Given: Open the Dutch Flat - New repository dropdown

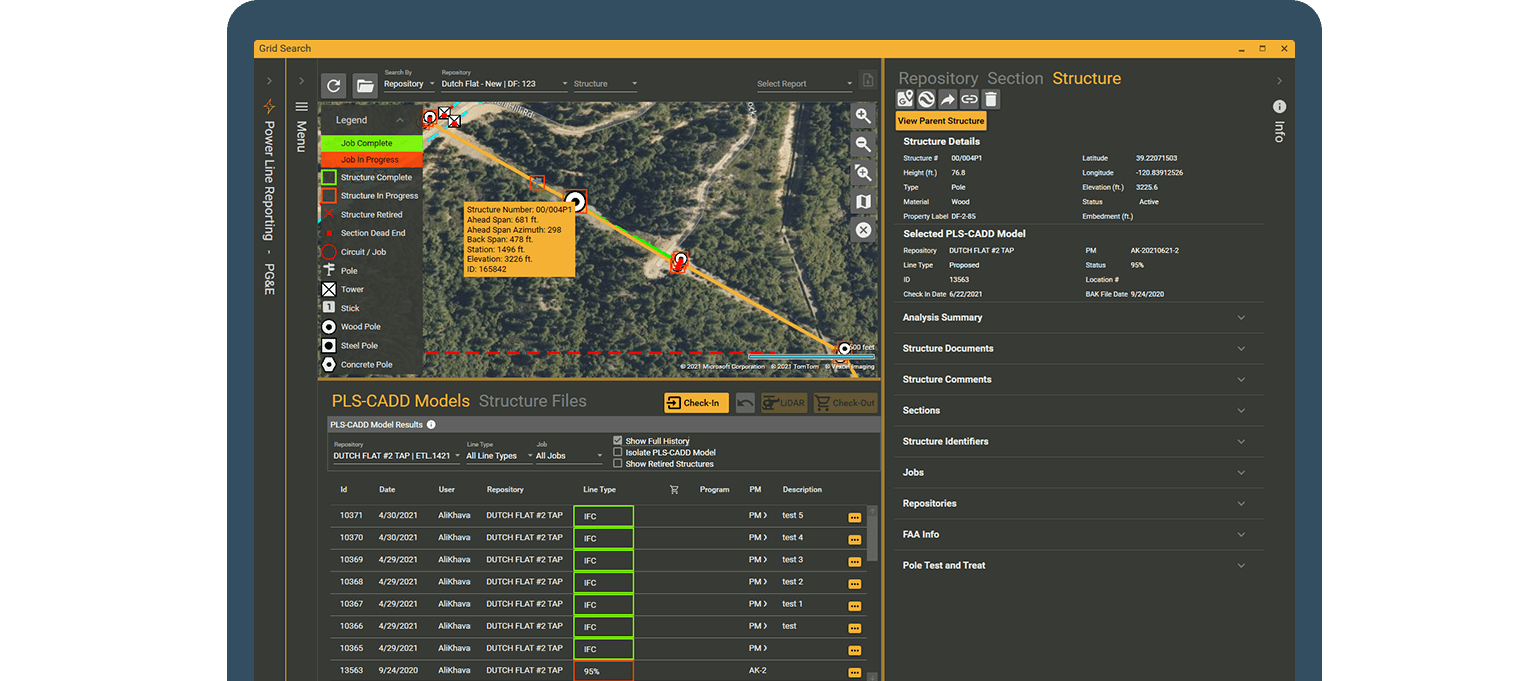Looking at the screenshot, I should [x=504, y=84].
